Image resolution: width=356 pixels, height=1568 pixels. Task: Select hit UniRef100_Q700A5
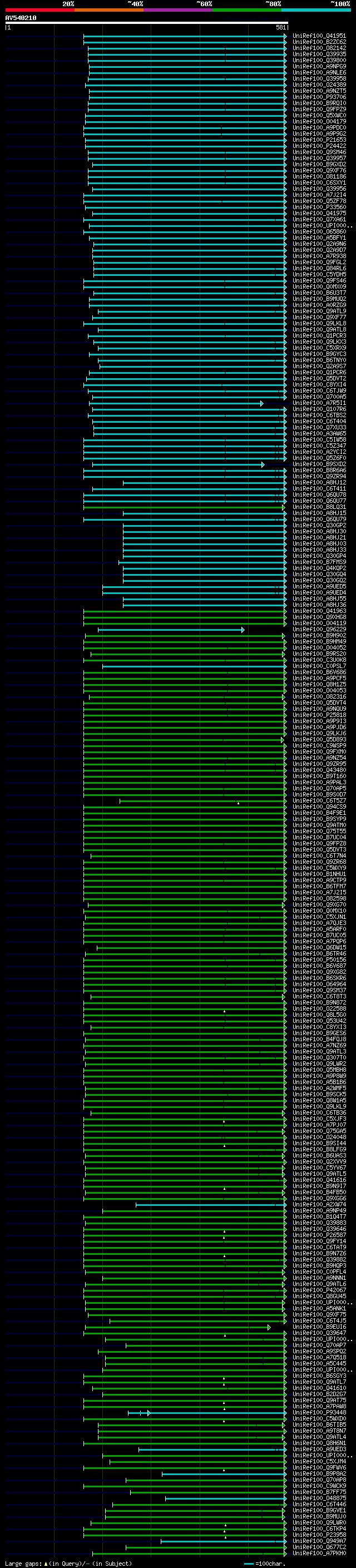click(319, 397)
